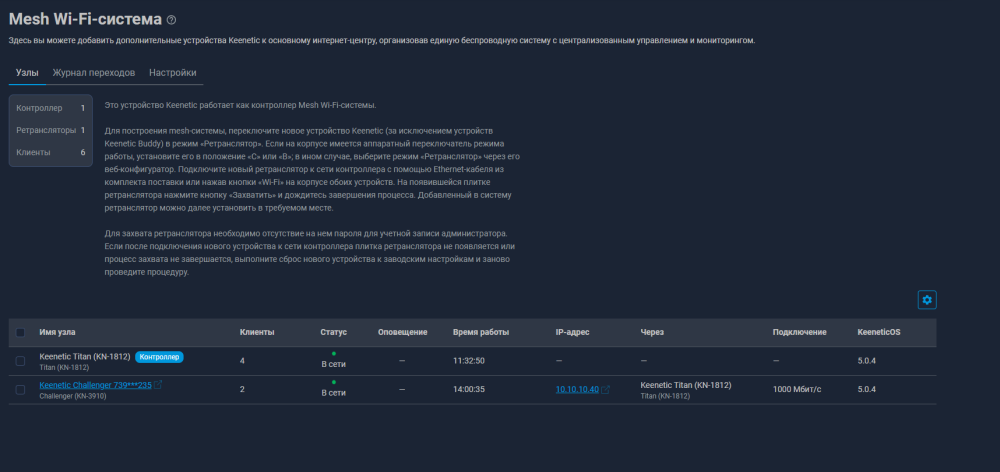Click green online status dot for Titan
This screenshot has width=1000, height=472.
333,353
